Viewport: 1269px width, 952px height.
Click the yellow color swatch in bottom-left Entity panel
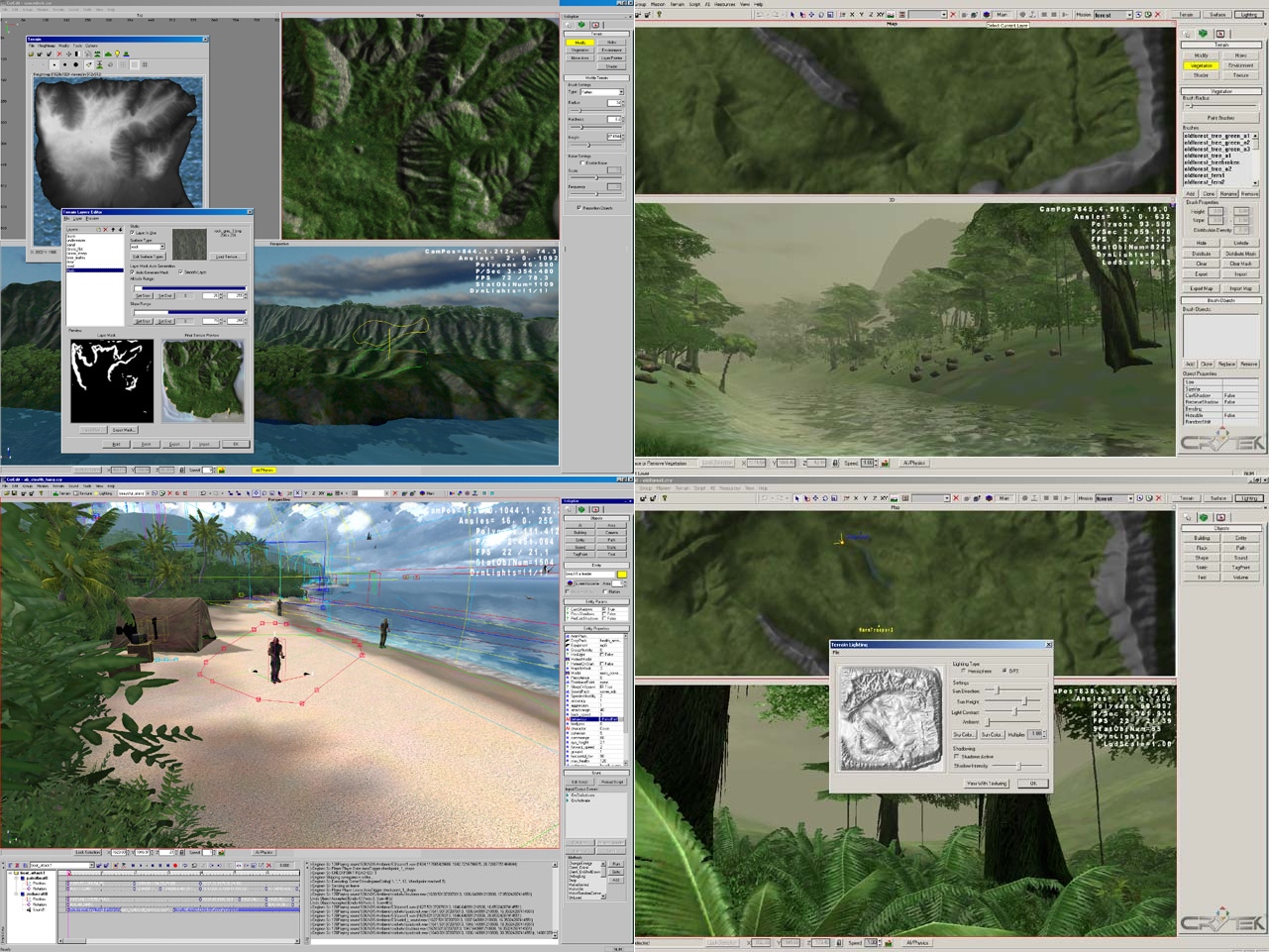coord(621,575)
